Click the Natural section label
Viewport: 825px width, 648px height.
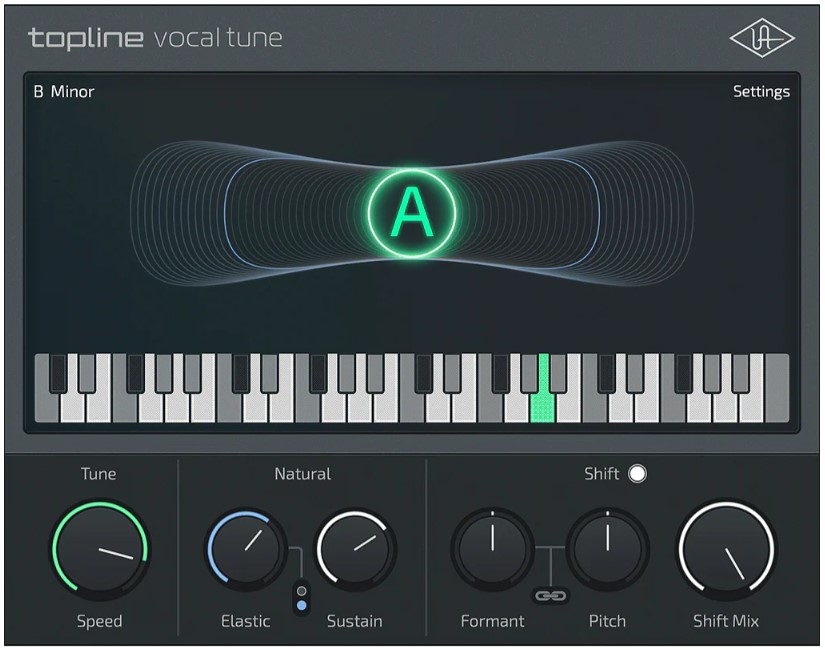tap(303, 474)
